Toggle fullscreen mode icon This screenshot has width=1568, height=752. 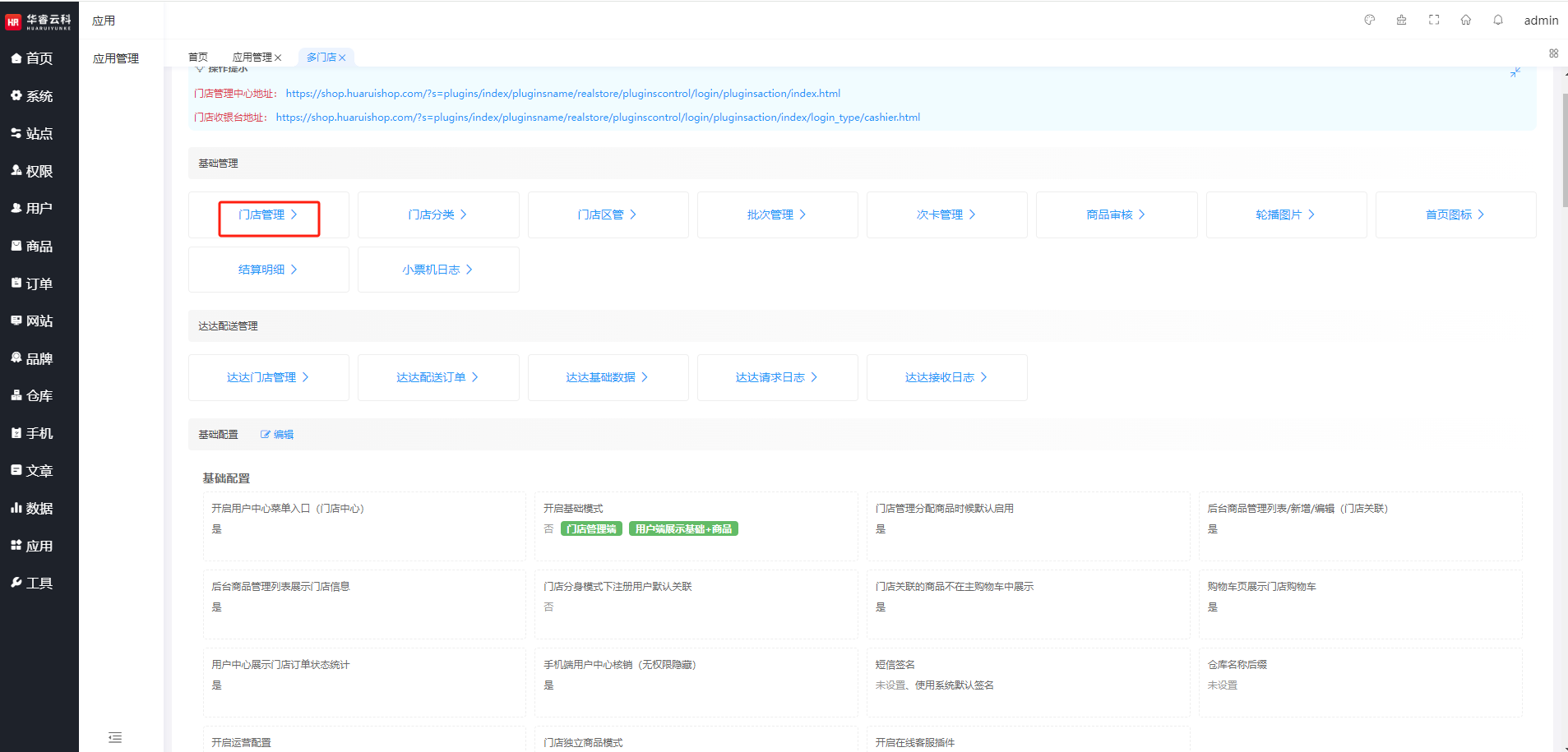point(1433,20)
